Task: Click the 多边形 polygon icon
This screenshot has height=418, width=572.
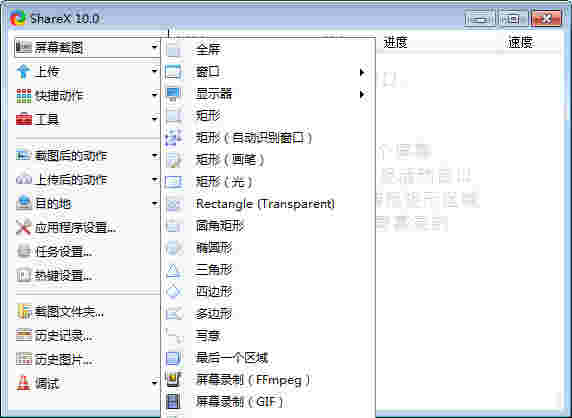Action: click(x=173, y=314)
